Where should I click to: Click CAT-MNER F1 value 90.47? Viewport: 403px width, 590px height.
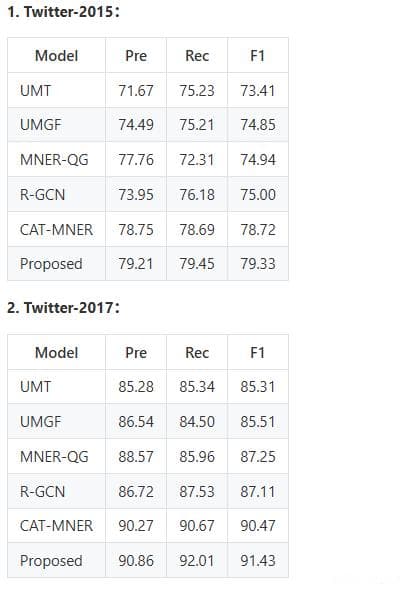pos(258,526)
